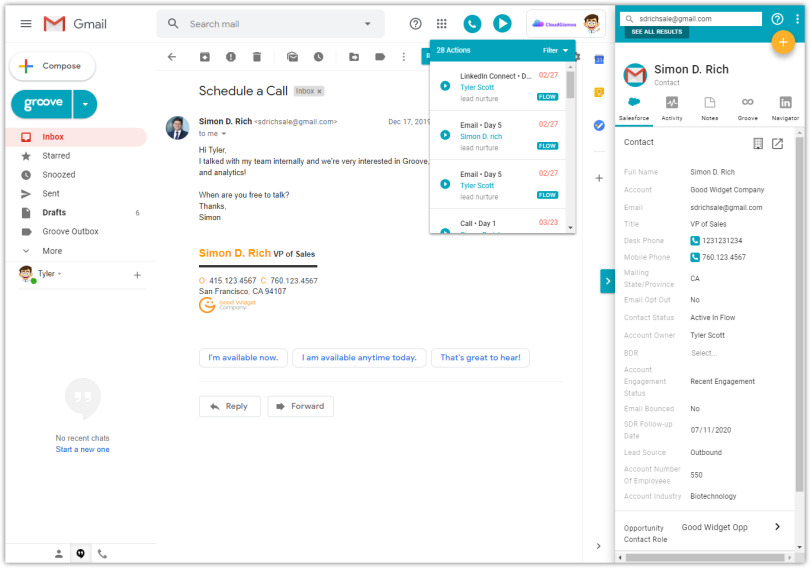810x568 pixels.
Task: Open Gmail support help icon
Action: (415, 24)
